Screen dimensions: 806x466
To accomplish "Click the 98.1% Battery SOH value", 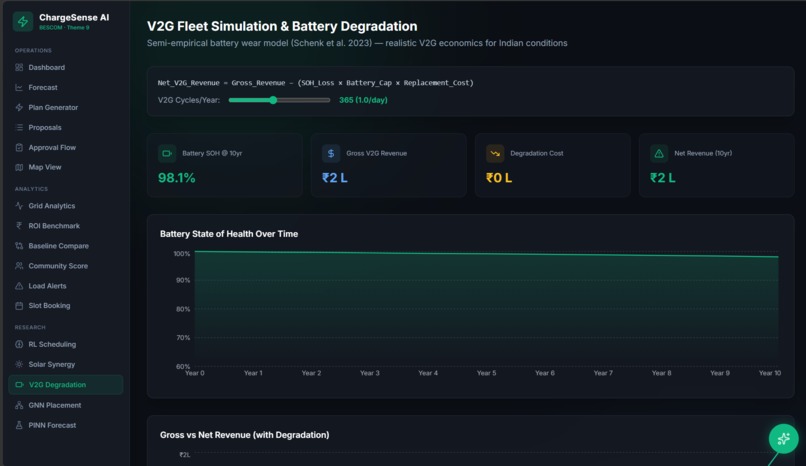I will (176, 178).
